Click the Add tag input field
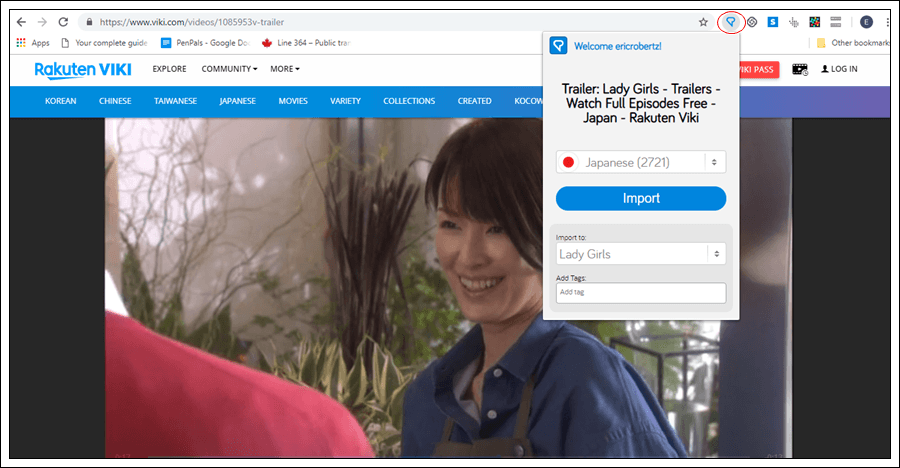This screenshot has width=900, height=468. point(641,293)
